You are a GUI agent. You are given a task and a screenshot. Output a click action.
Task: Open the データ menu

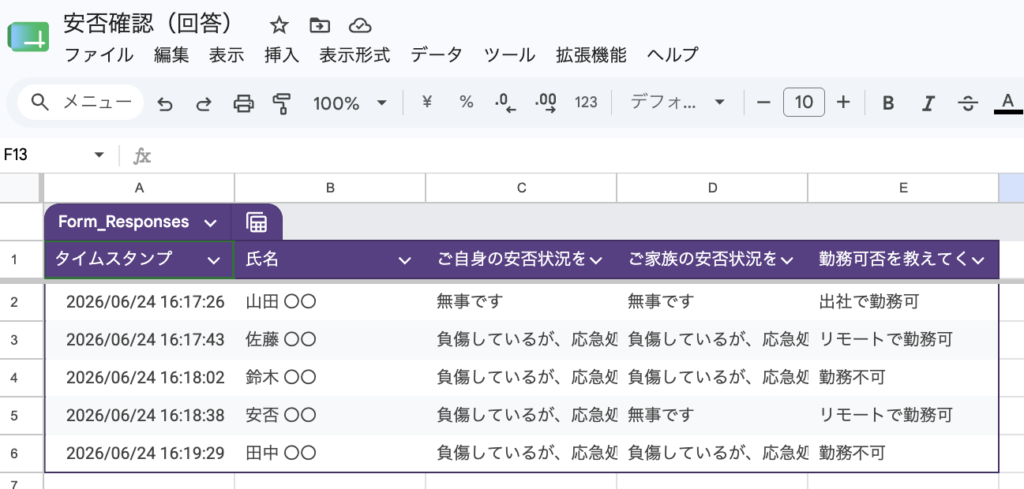(x=436, y=55)
